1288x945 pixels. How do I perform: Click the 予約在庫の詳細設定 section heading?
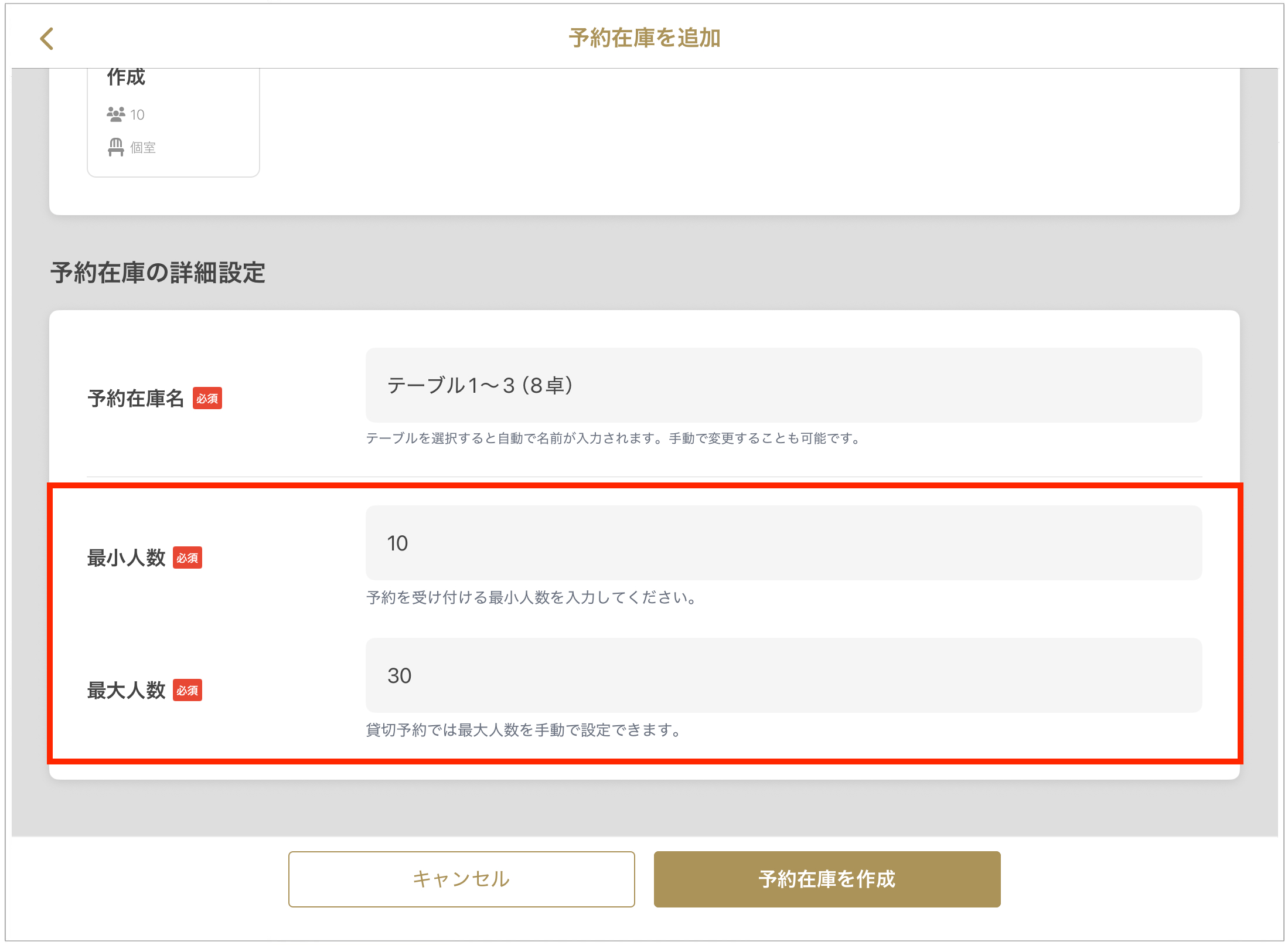158,273
